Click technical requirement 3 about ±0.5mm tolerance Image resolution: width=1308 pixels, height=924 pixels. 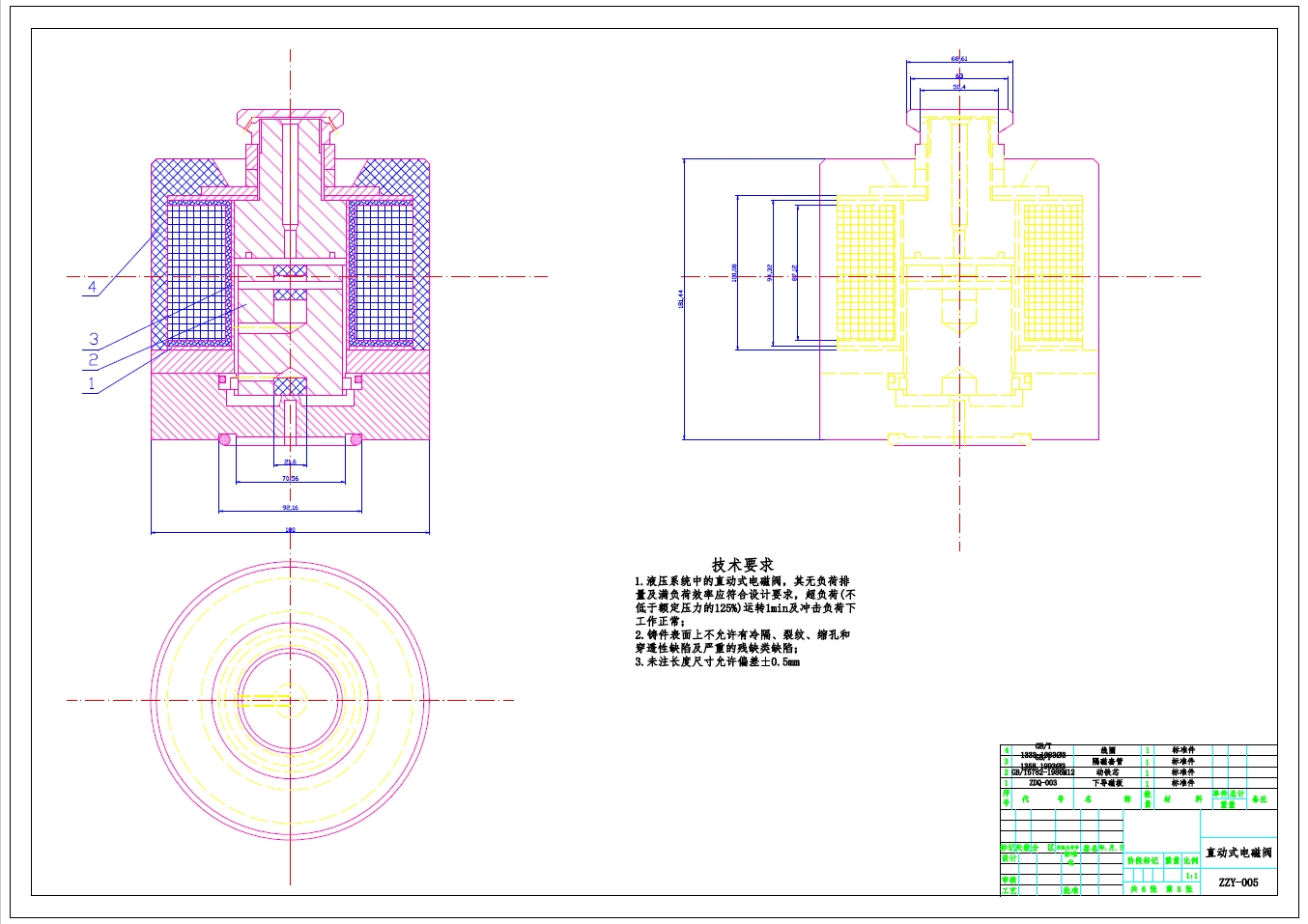[x=718, y=662]
